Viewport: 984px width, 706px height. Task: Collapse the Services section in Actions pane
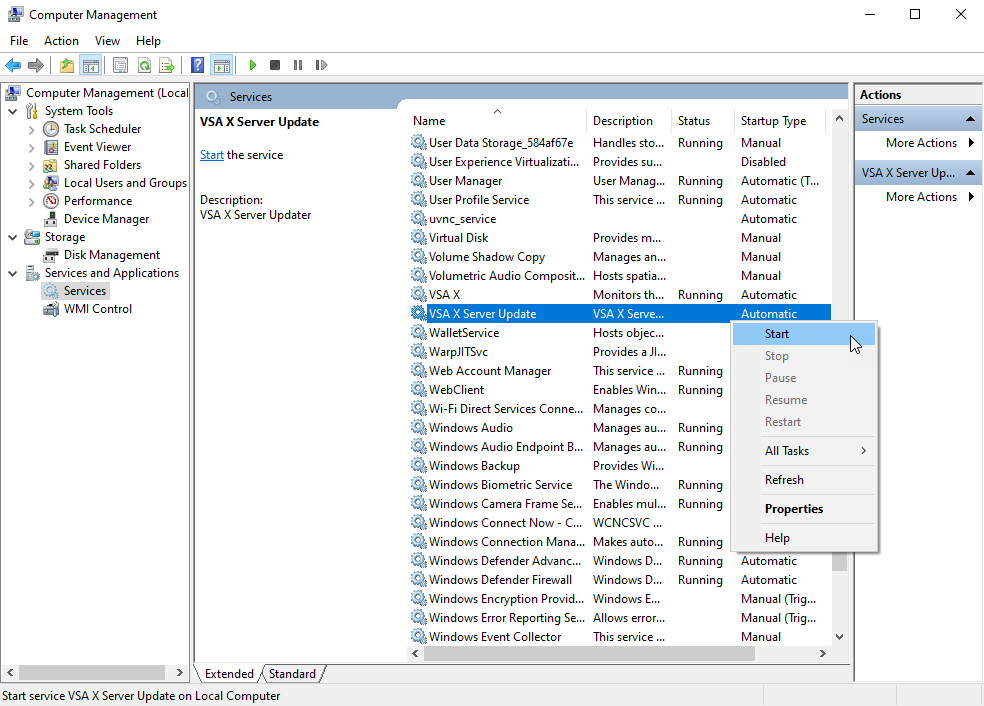[x=971, y=119]
